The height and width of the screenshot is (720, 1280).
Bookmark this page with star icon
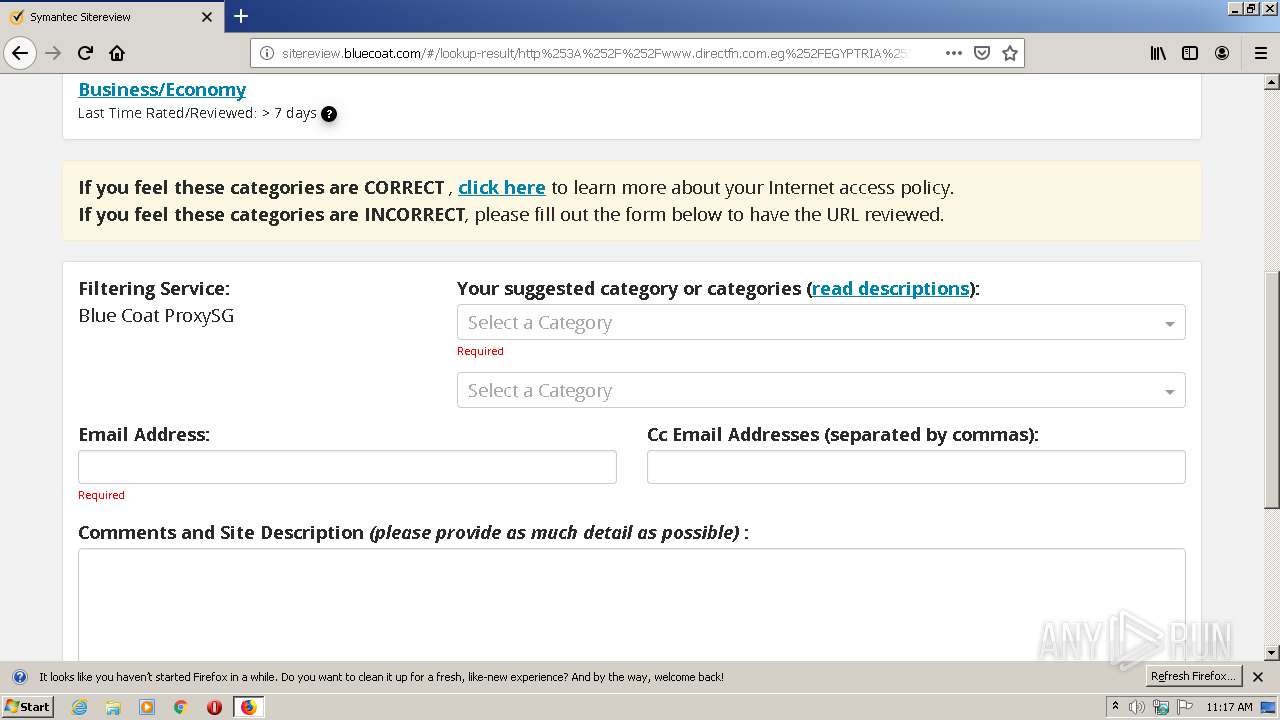1010,53
